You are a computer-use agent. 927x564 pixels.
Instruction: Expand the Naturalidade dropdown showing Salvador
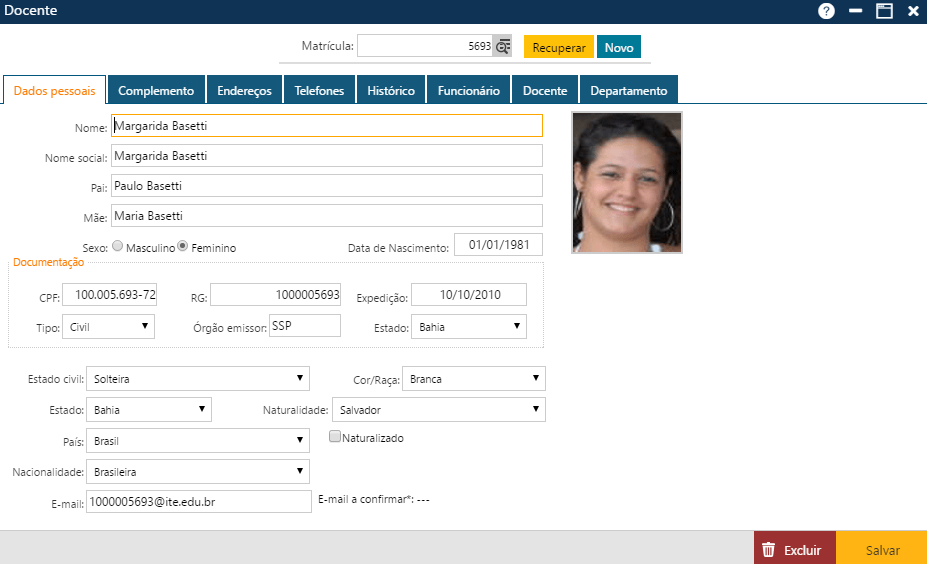click(x=439, y=409)
